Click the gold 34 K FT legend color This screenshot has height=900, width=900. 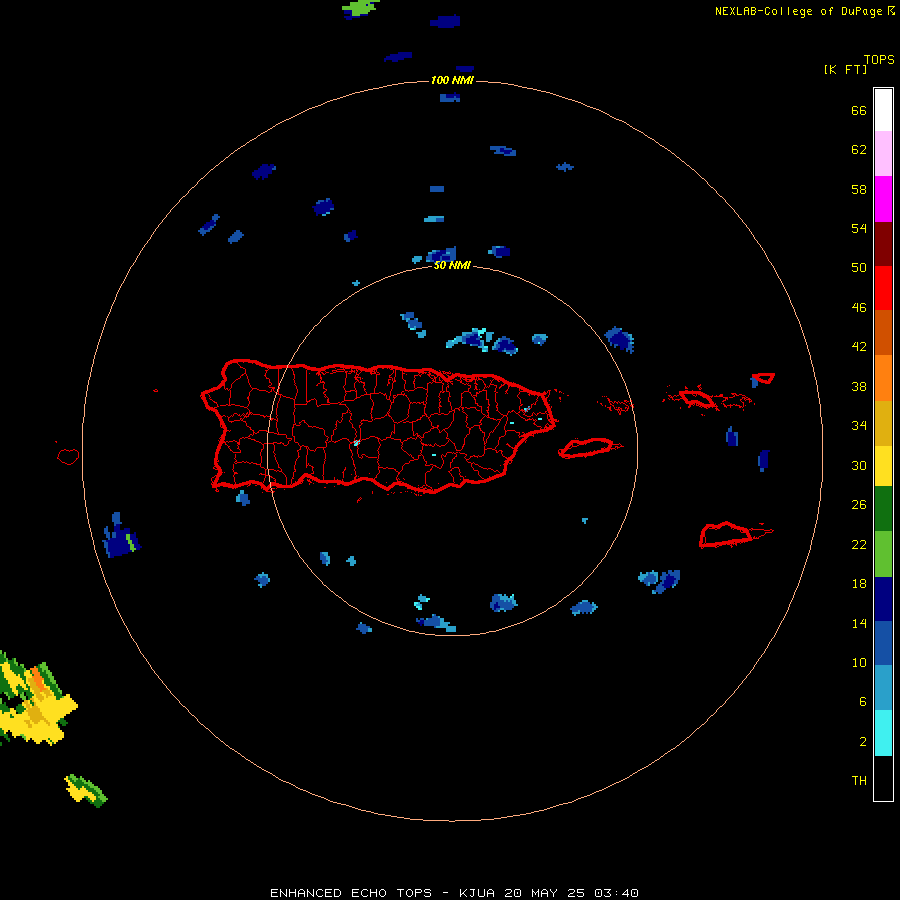883,423
